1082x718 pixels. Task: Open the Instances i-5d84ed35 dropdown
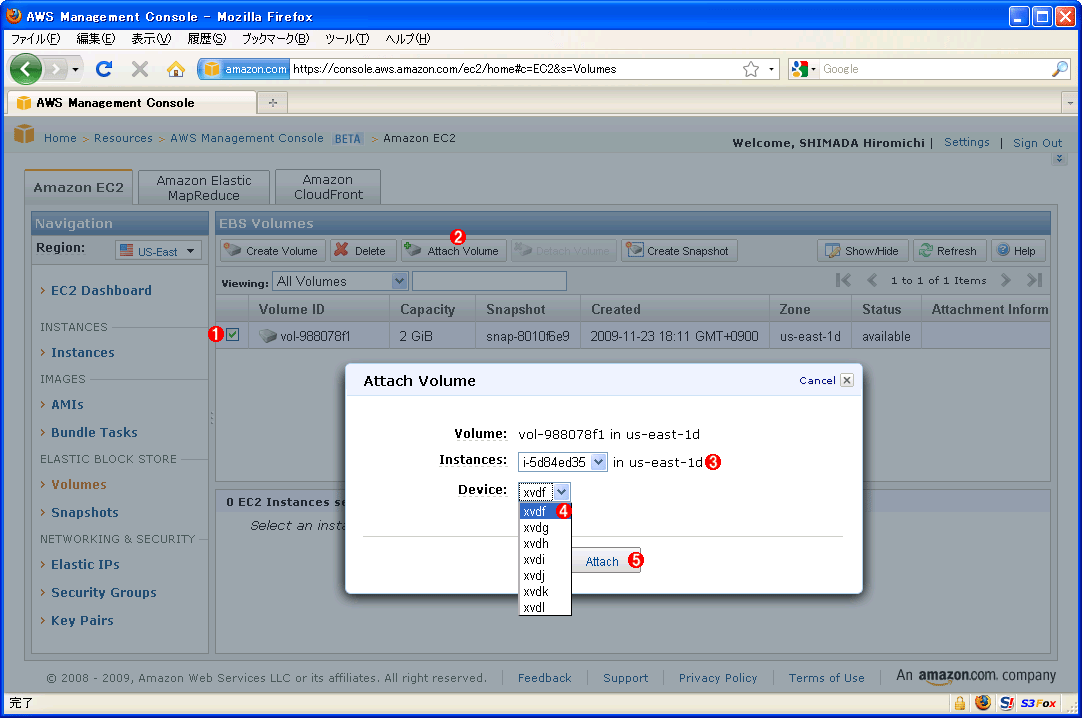(562, 462)
